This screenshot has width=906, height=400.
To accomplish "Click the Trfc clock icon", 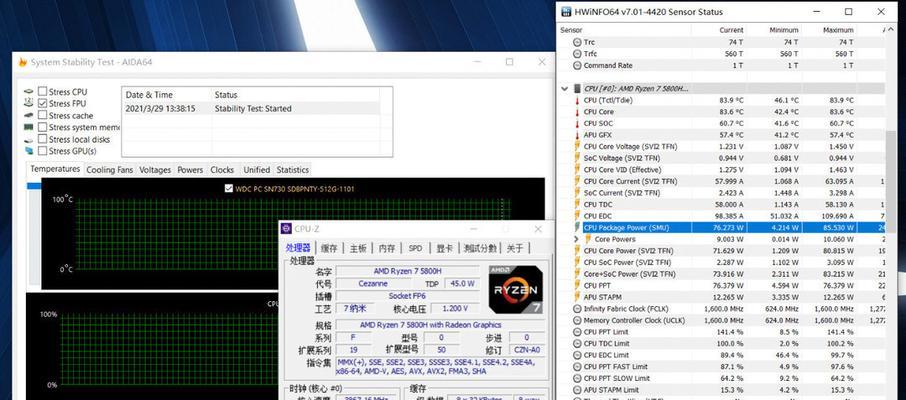I will (577, 54).
